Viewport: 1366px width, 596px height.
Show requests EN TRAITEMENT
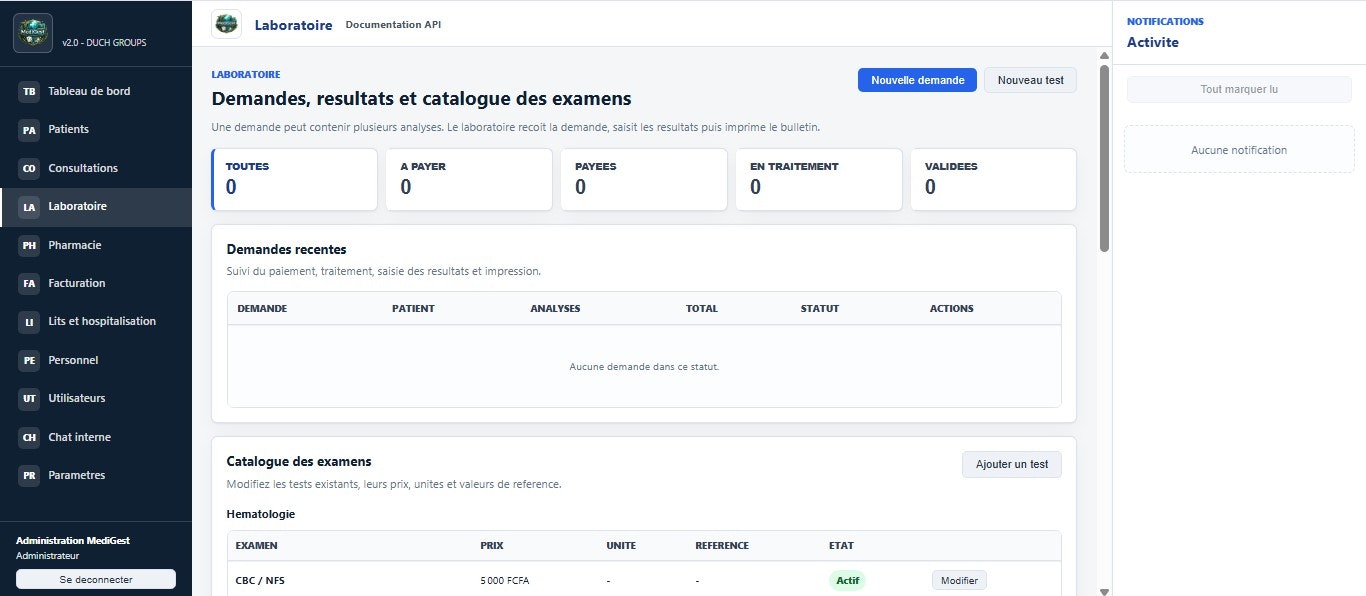pyautogui.click(x=819, y=180)
